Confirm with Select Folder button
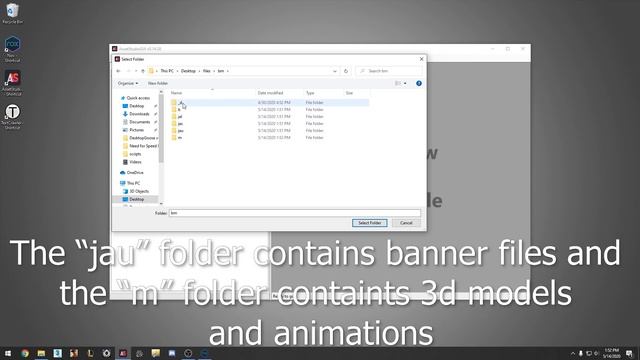Screen dimensions: 640x360 tap(370, 223)
